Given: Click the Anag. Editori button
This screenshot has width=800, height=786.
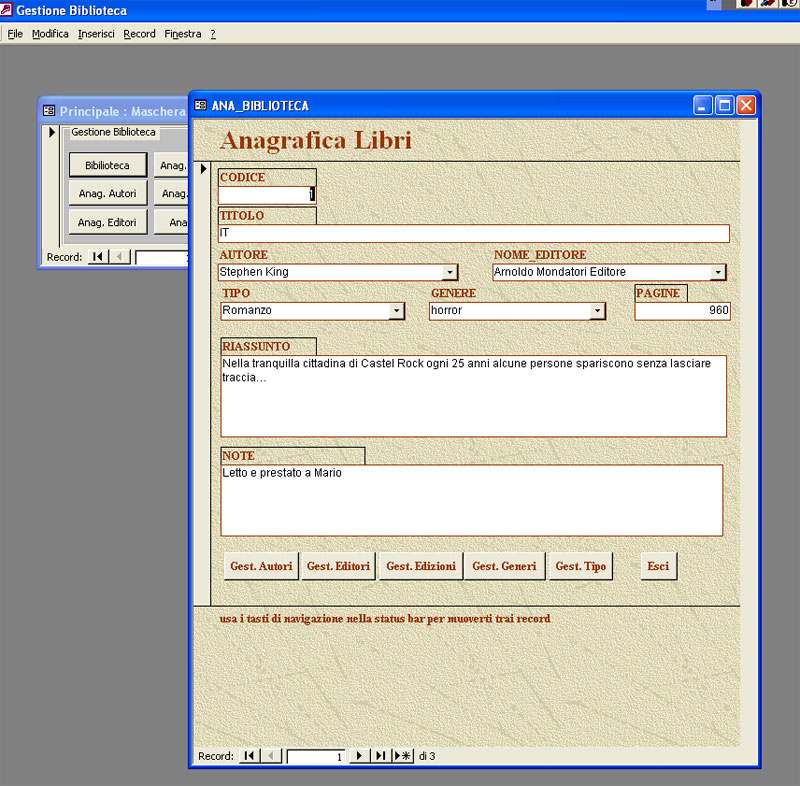Looking at the screenshot, I should 108,222.
